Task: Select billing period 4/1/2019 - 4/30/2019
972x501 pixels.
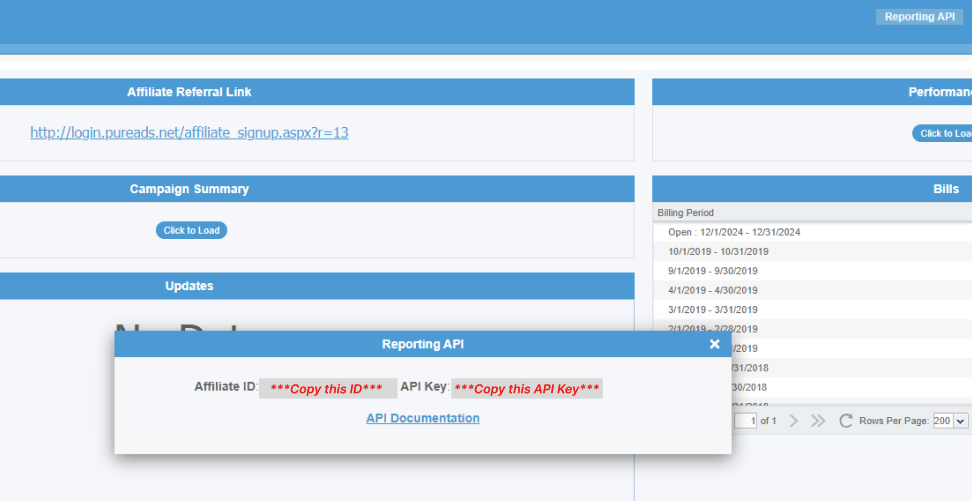Action: point(713,290)
